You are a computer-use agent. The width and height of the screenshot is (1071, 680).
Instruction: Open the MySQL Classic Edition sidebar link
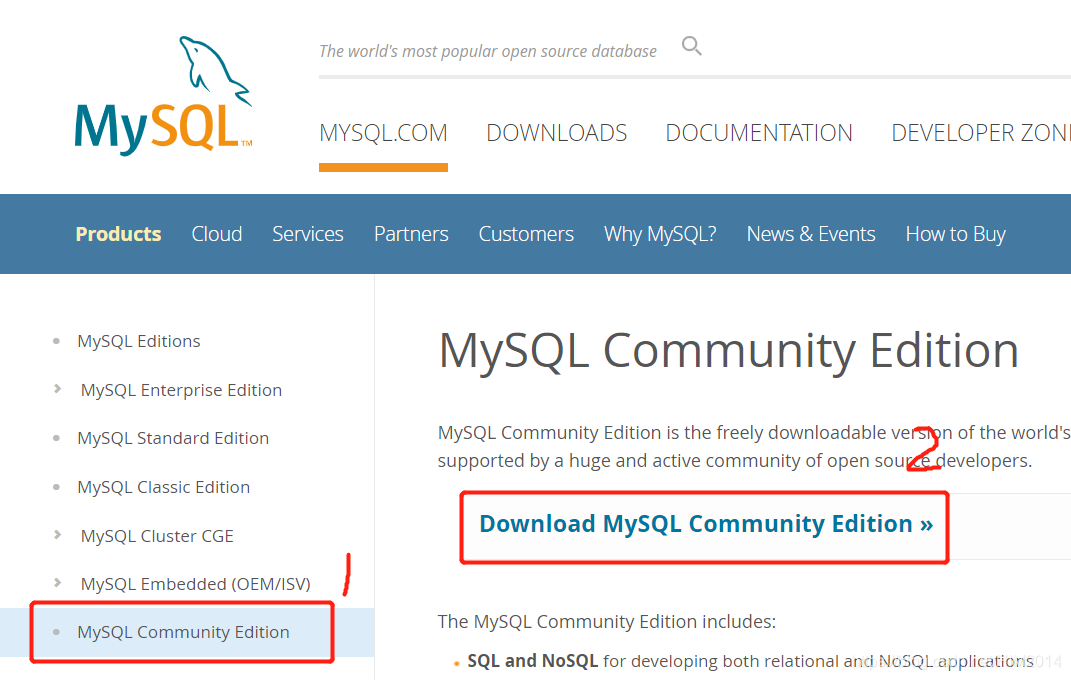click(163, 487)
